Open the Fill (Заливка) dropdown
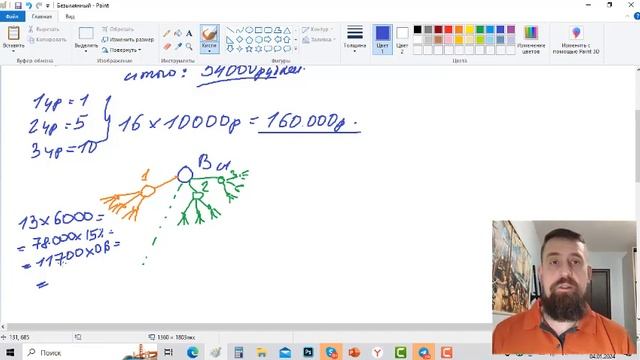640x360 pixels. click(318, 40)
